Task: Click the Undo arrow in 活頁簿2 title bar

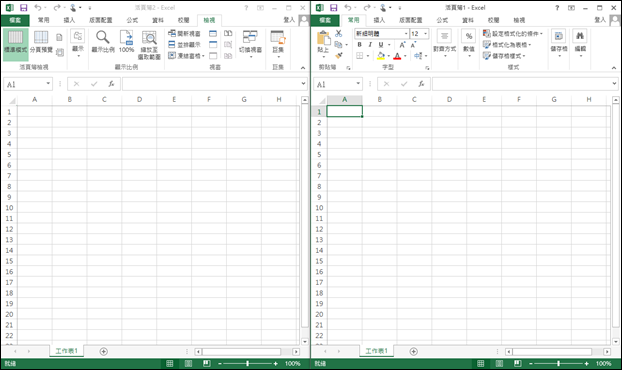Action: click(x=38, y=8)
